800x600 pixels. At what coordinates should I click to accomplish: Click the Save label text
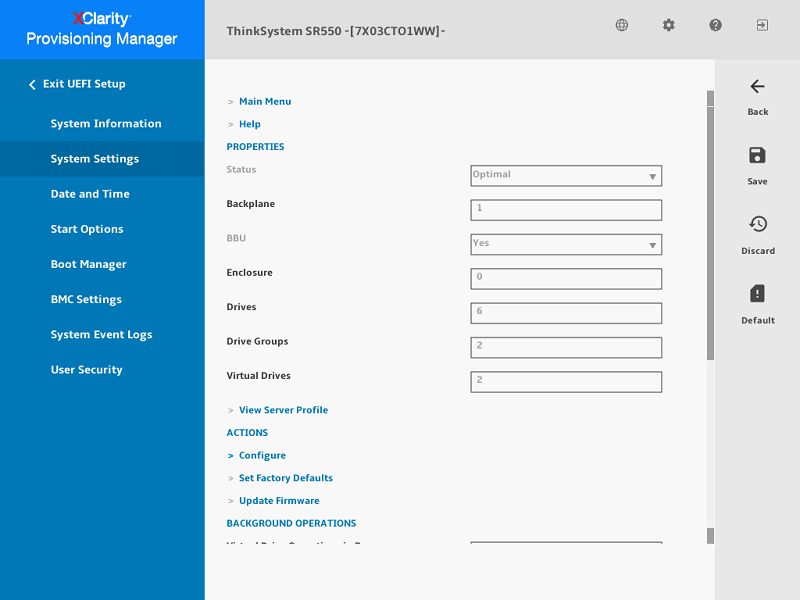(757, 181)
